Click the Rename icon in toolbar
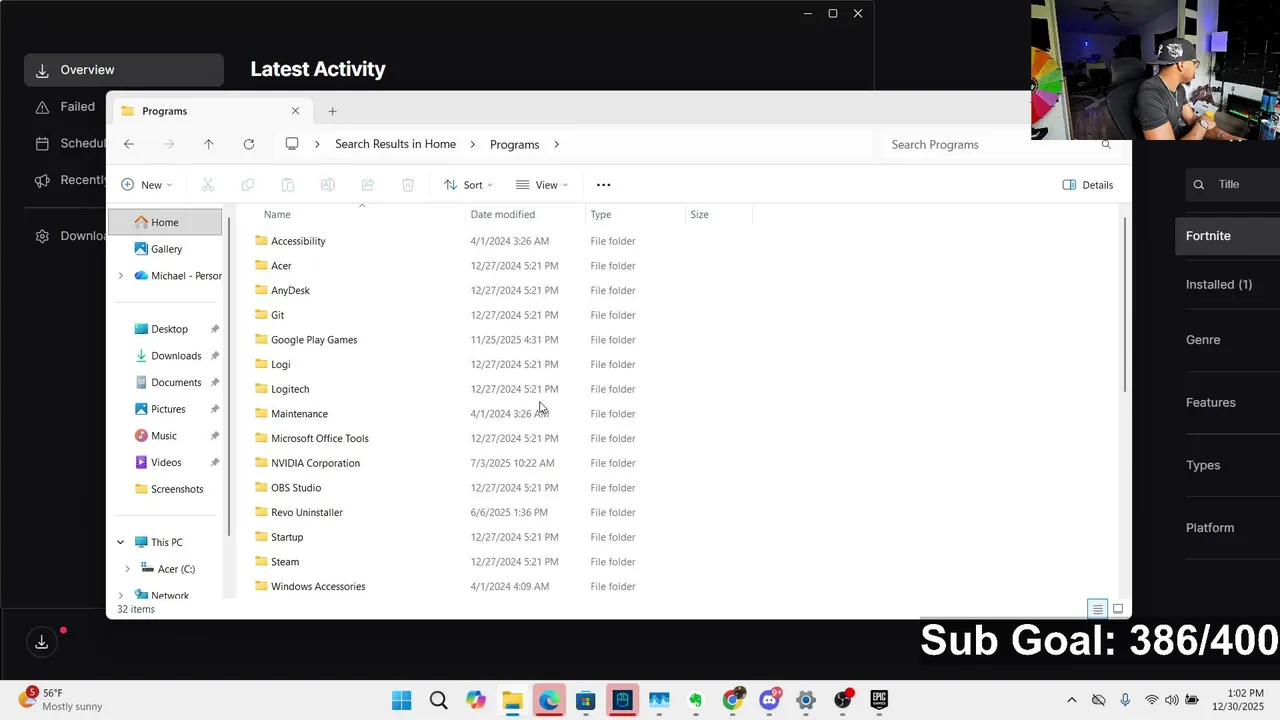Image resolution: width=1280 pixels, height=720 pixels. click(327, 185)
